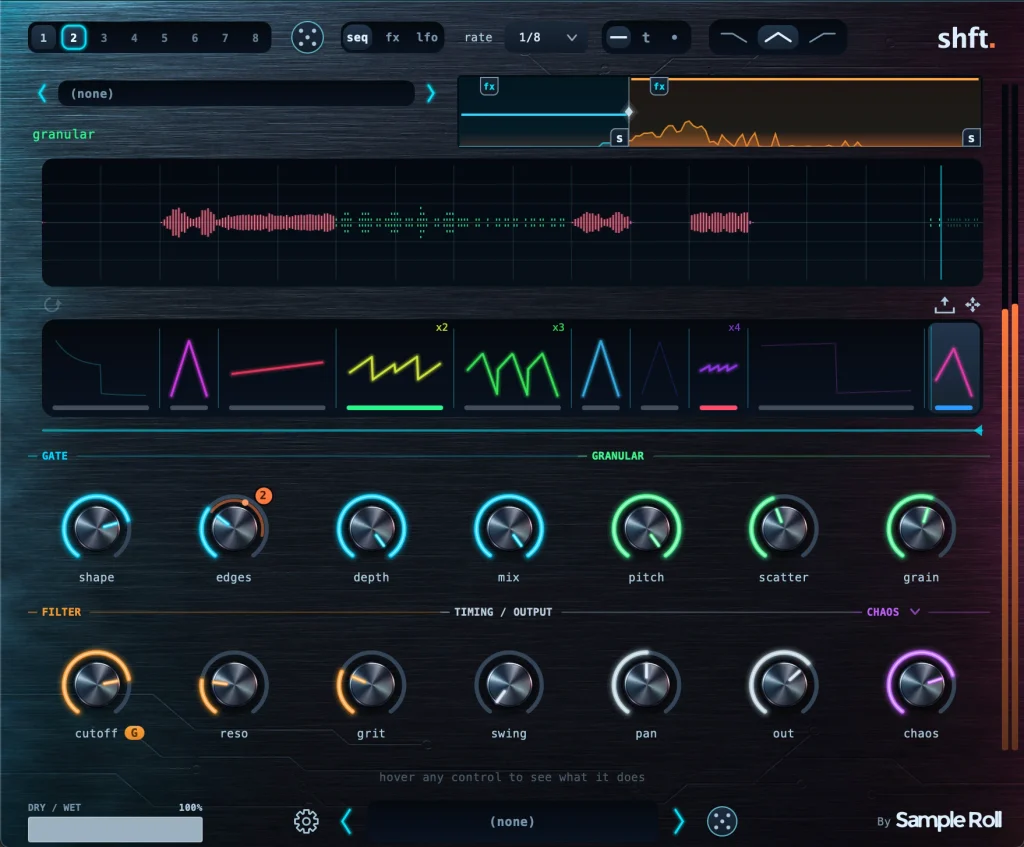Select the yellow x2 sawtooth sequence step
Viewport: 1024px width, 847px height.
click(x=394, y=368)
